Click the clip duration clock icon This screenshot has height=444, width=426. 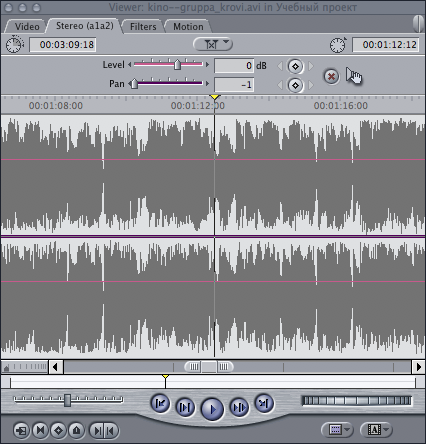tap(15, 44)
